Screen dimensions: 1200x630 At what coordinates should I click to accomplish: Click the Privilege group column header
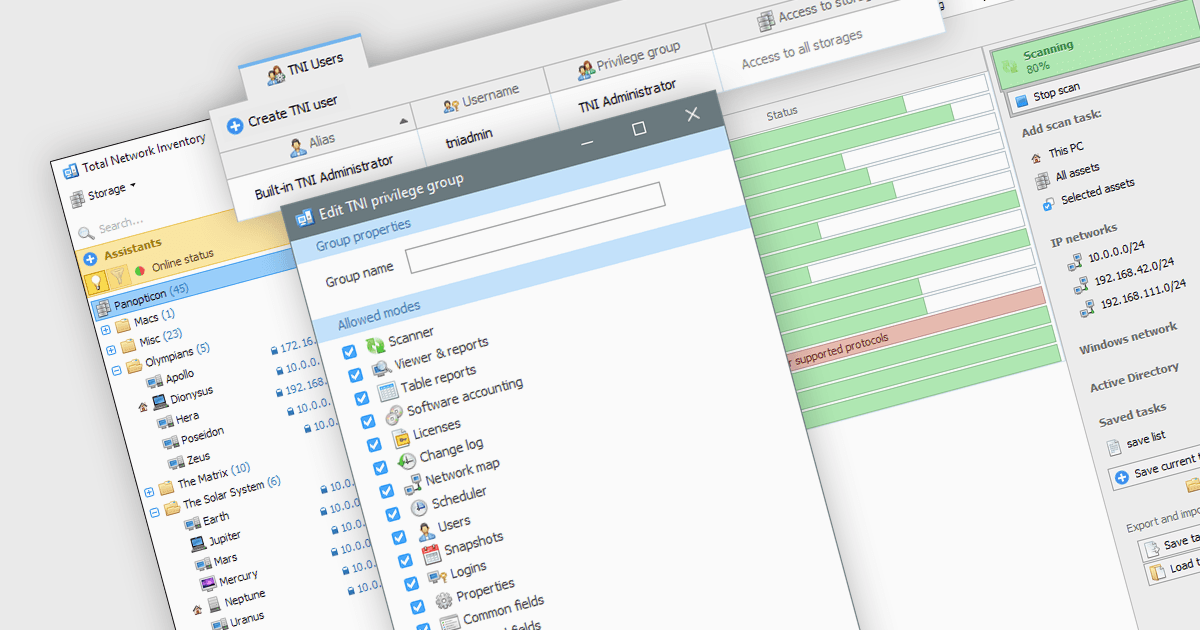coord(628,59)
